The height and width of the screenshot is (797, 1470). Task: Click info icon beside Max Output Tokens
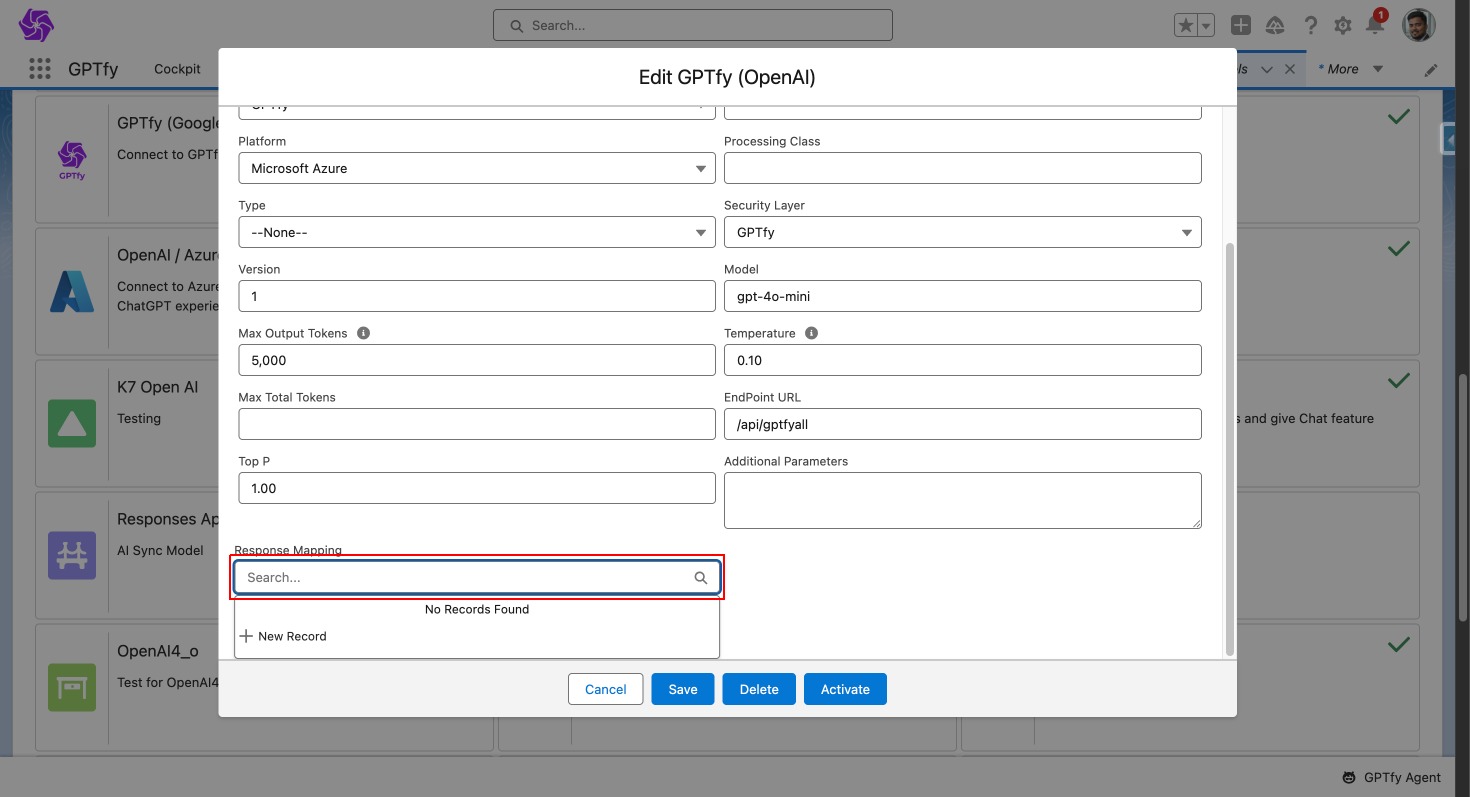(x=363, y=333)
